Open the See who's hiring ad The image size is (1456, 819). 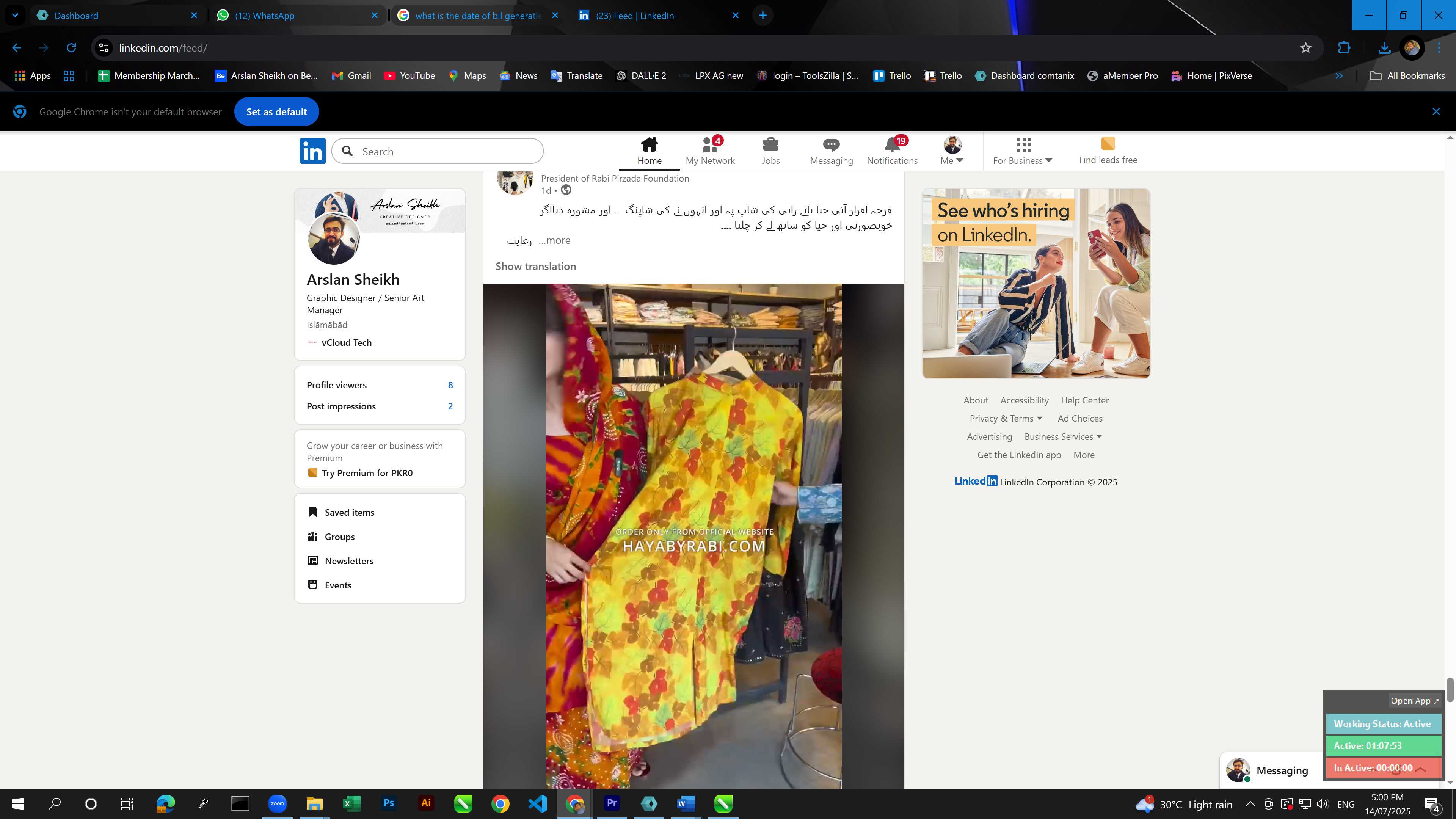(1036, 284)
